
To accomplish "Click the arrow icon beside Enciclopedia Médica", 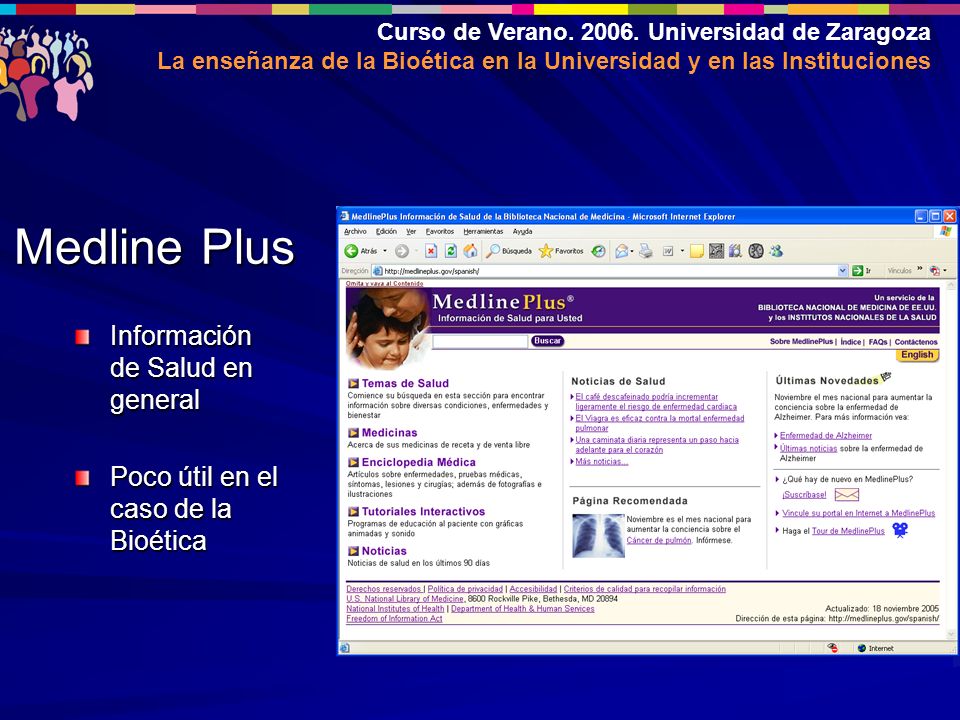I will click(353, 462).
